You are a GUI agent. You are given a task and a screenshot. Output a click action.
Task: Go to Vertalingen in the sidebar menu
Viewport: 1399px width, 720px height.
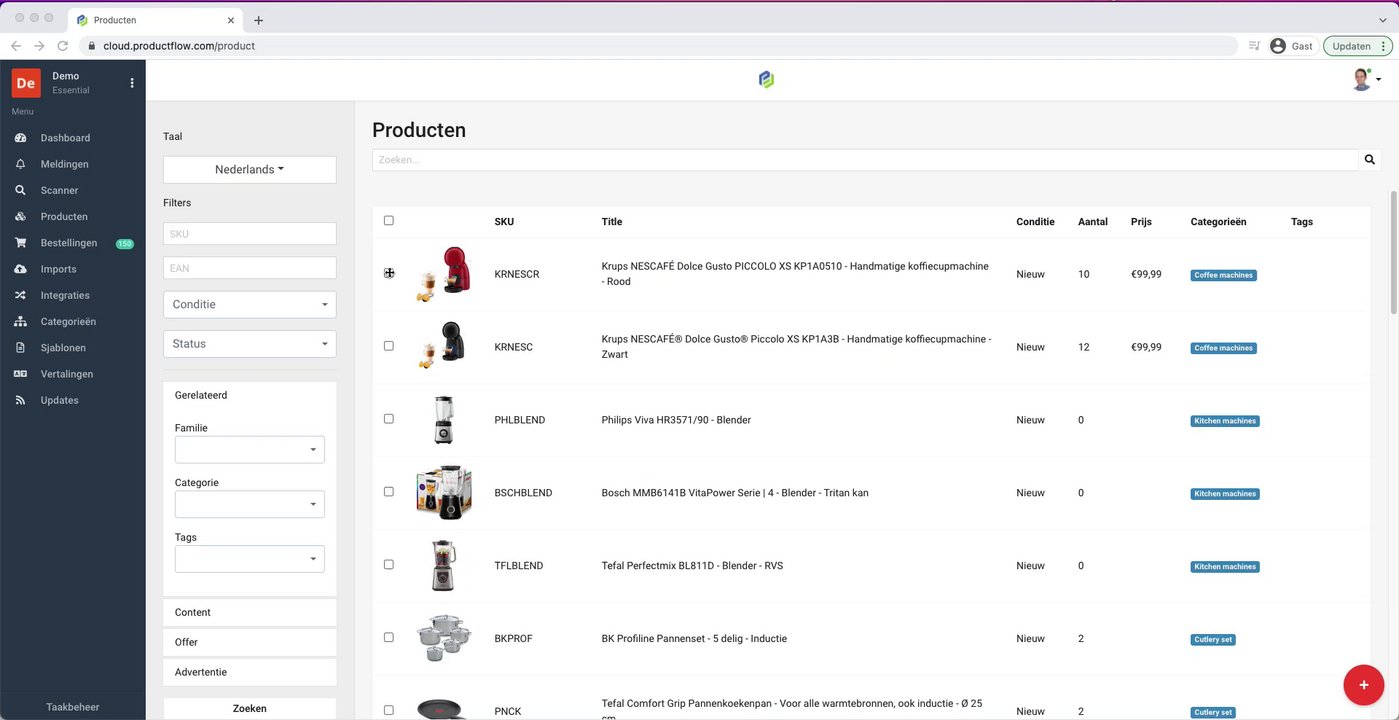(x=66, y=374)
